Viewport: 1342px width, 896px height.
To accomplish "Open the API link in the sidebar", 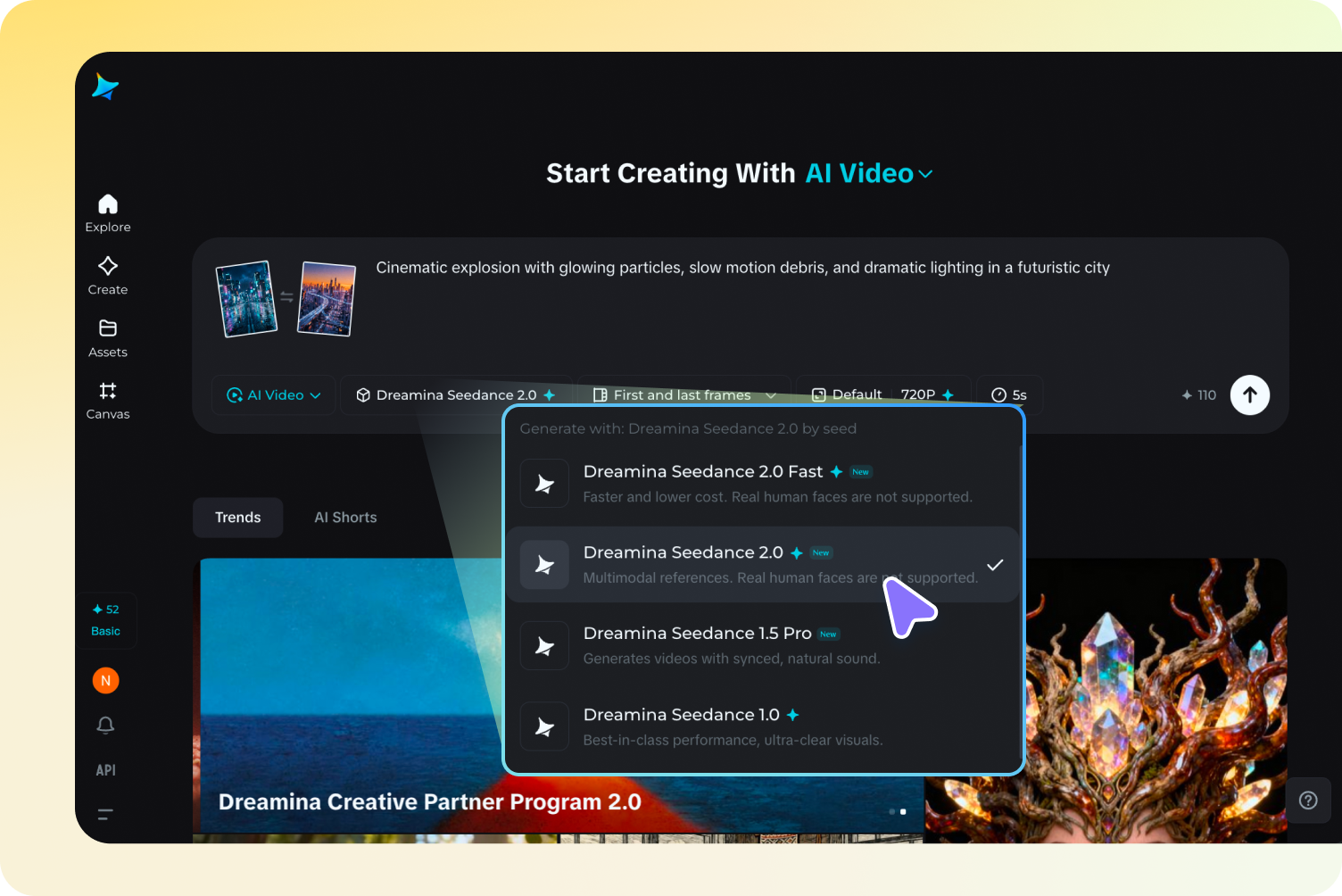I will (105, 769).
